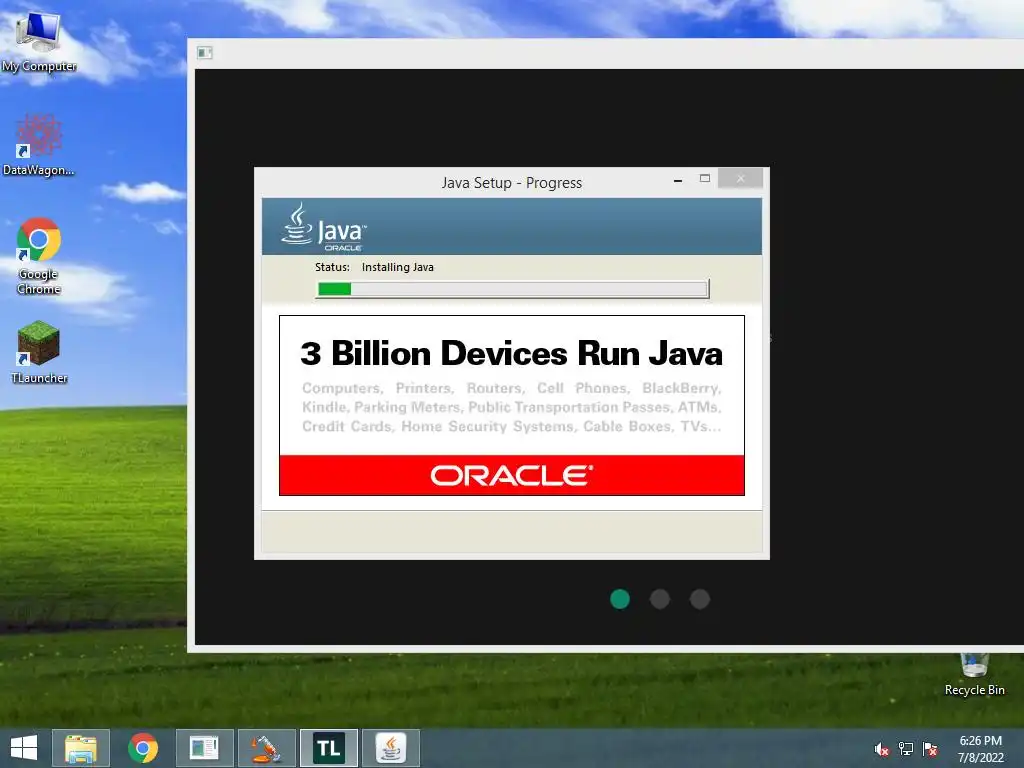Open My Computer desktop icon
1024x768 pixels.
tap(39, 41)
